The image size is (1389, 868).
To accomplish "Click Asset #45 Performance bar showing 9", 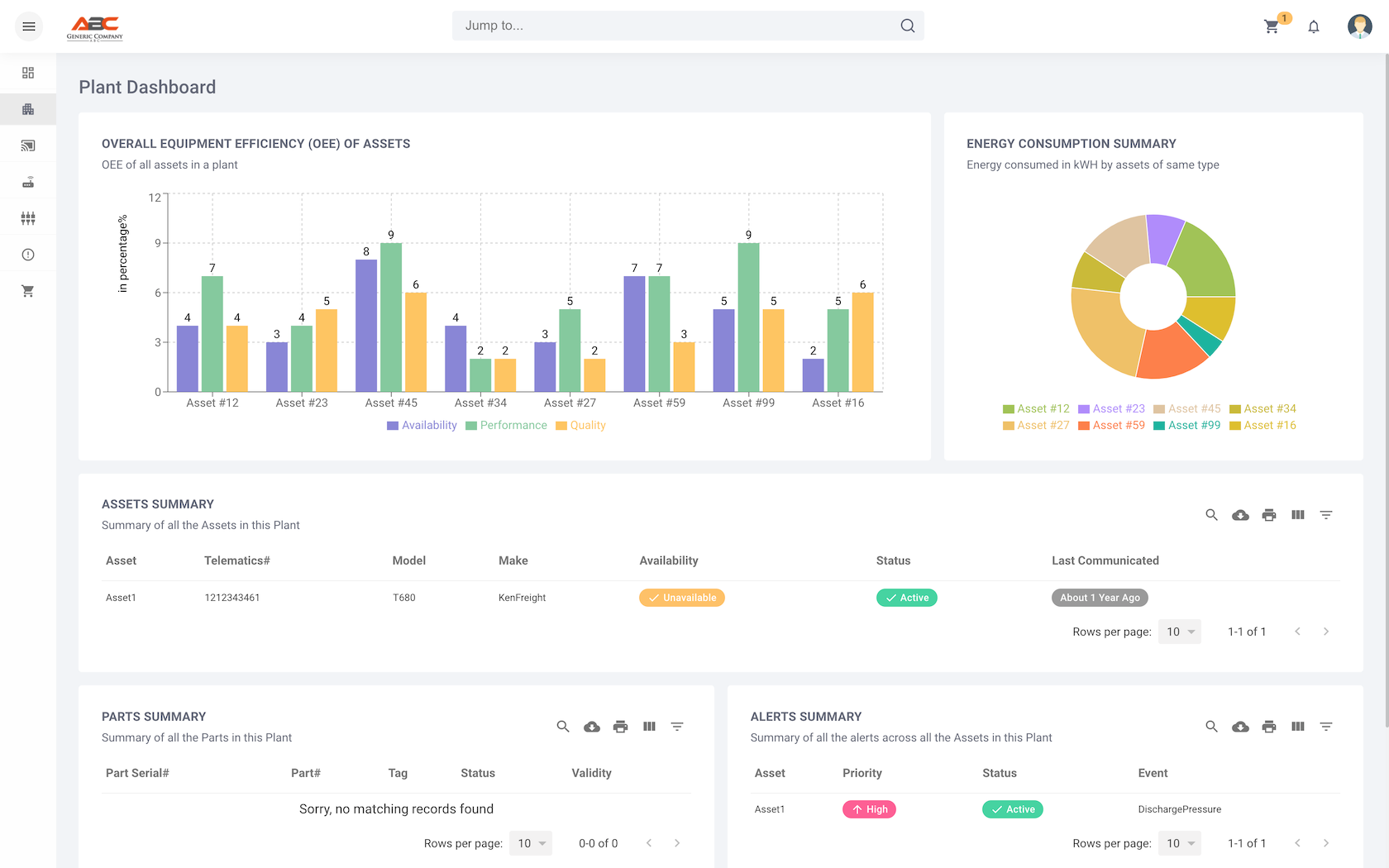I will tap(391, 317).
